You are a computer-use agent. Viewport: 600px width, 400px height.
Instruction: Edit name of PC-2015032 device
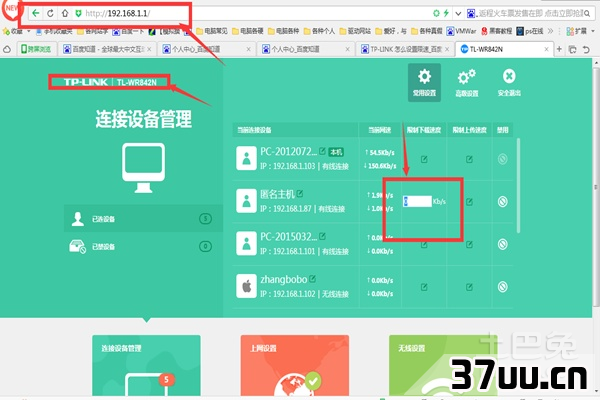click(323, 237)
